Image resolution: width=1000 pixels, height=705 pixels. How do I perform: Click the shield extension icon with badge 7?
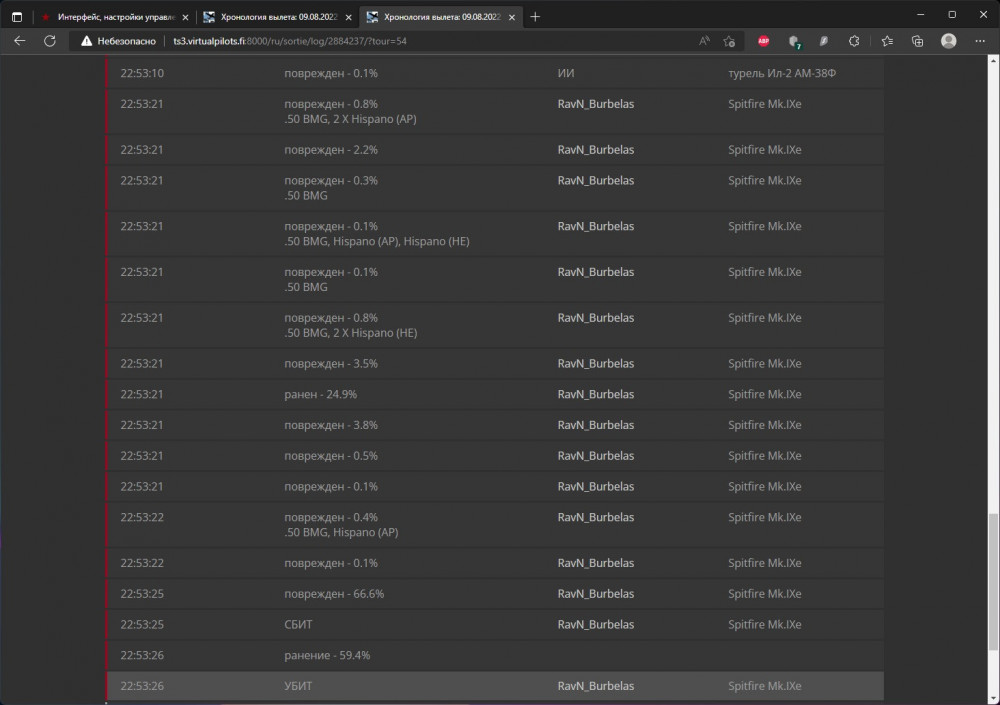click(794, 41)
